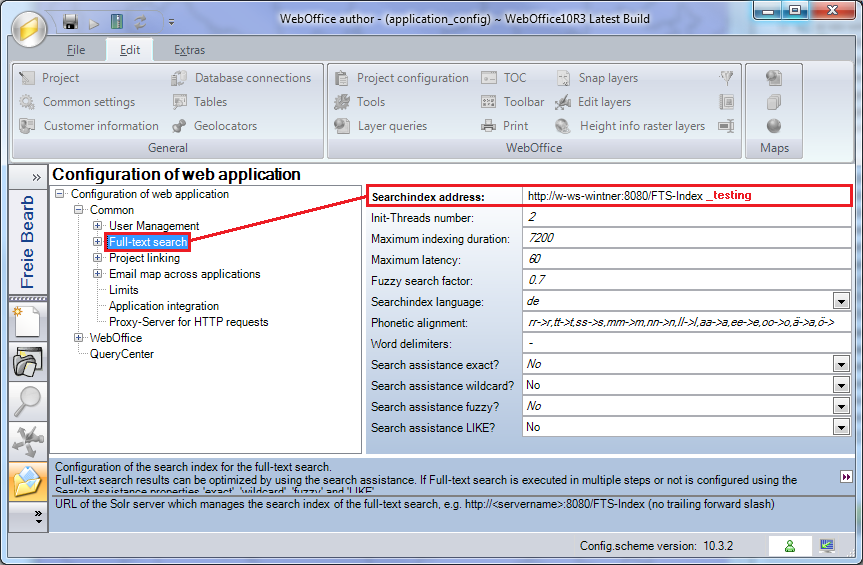Click the stacked pages icon in Maps group
The height and width of the screenshot is (565, 863).
pyautogui.click(x=774, y=102)
